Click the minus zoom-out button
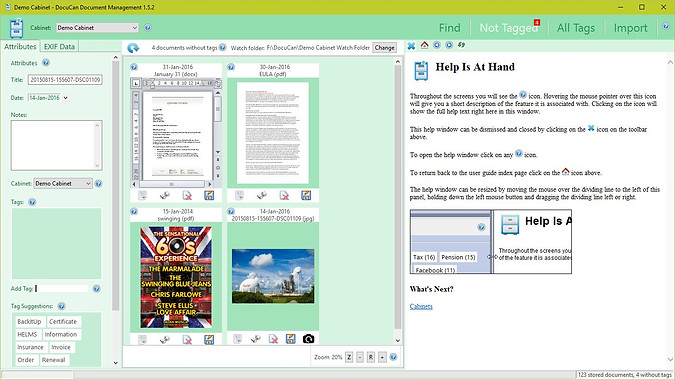 tap(360, 357)
